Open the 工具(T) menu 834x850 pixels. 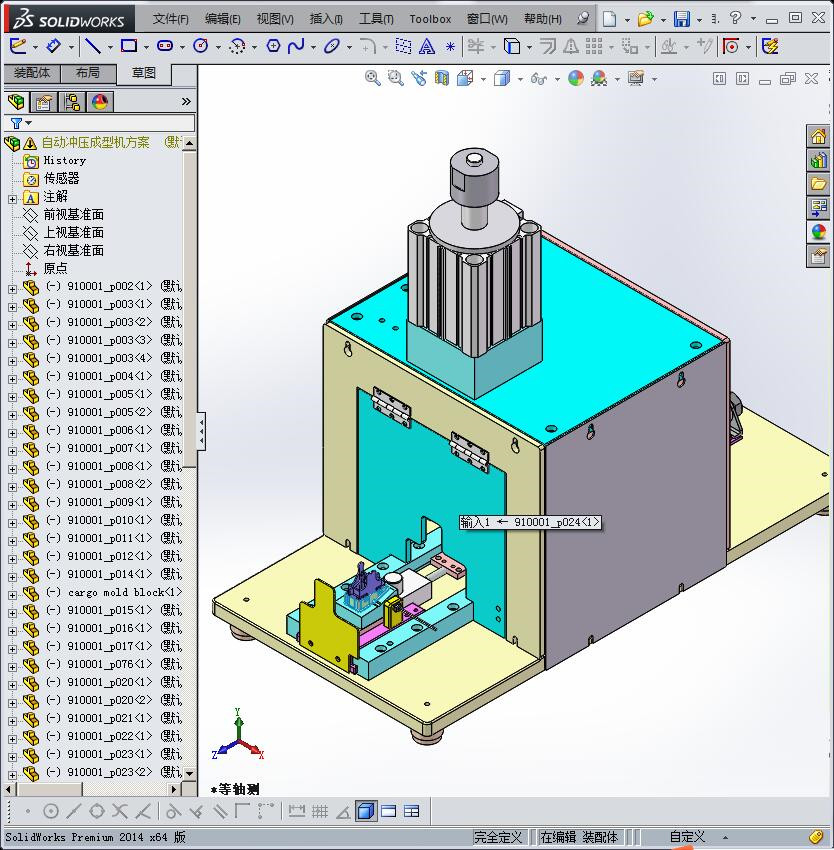[376, 19]
